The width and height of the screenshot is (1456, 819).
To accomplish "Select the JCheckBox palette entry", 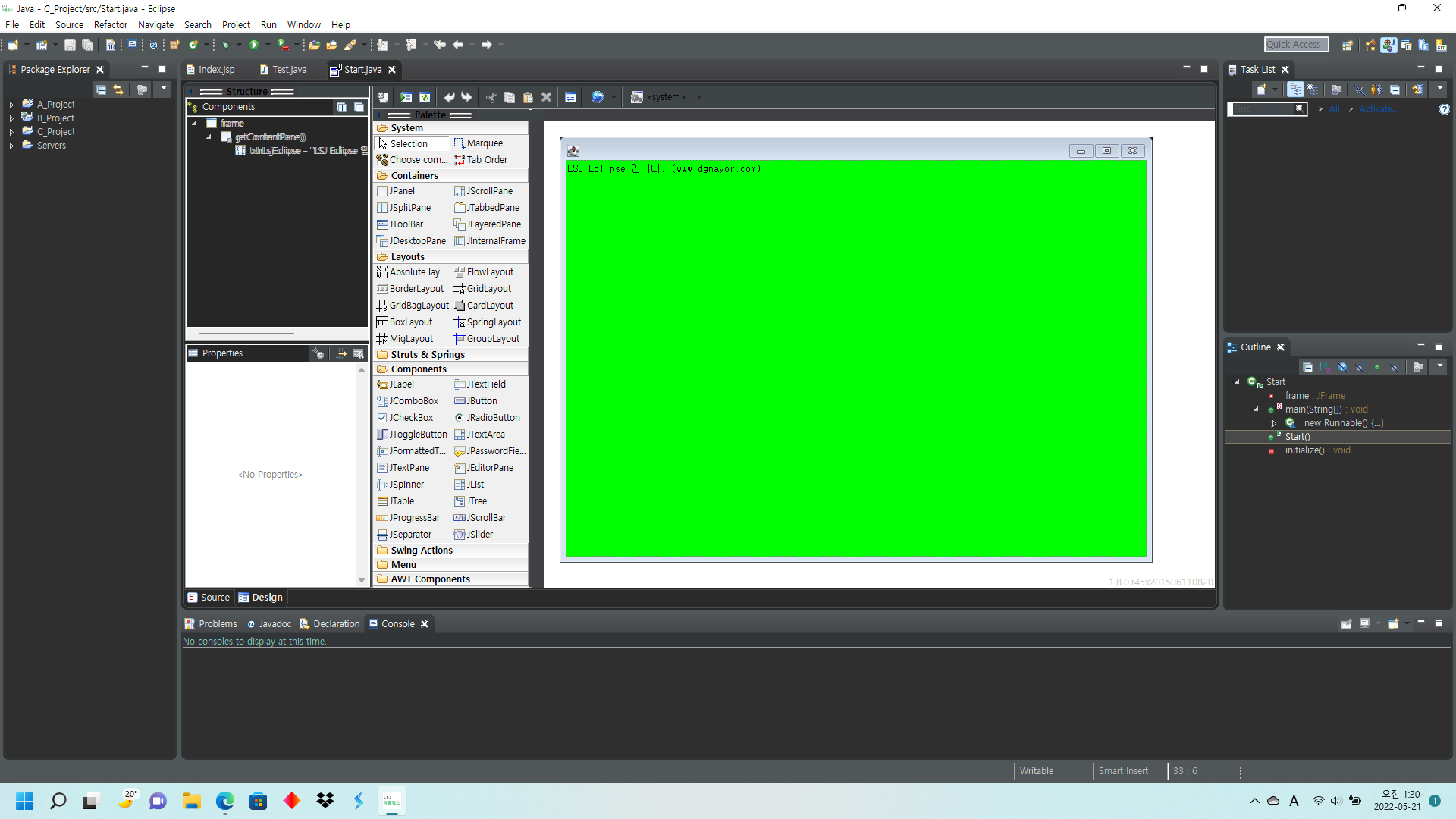I will click(411, 418).
